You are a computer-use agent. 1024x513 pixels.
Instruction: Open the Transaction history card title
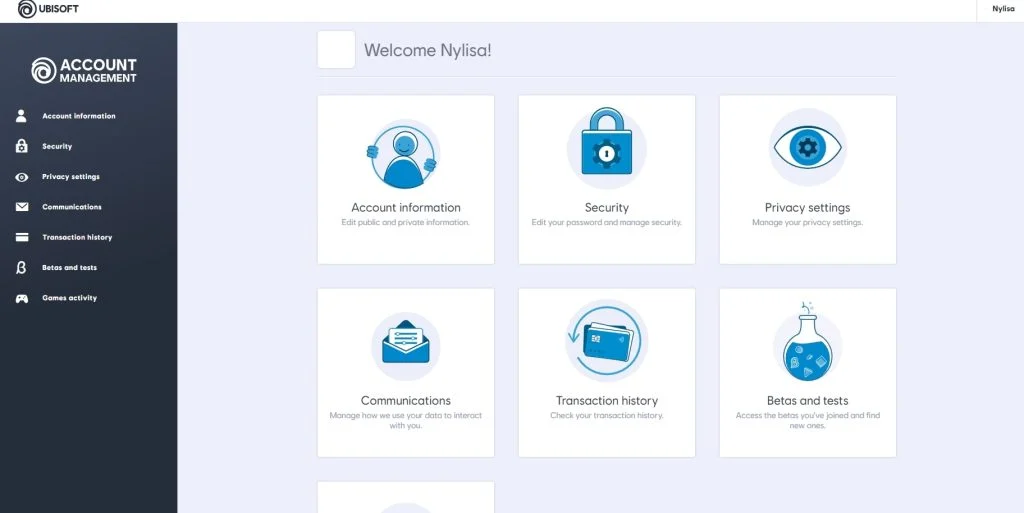[x=607, y=401]
